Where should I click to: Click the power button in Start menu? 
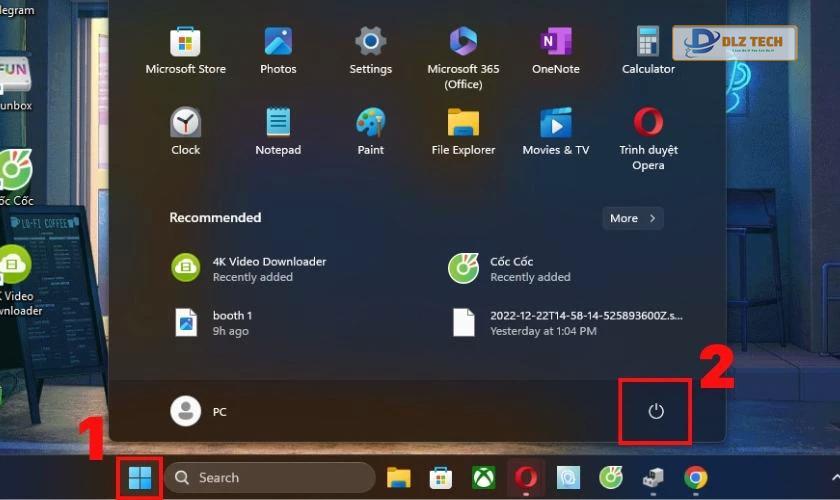(656, 412)
